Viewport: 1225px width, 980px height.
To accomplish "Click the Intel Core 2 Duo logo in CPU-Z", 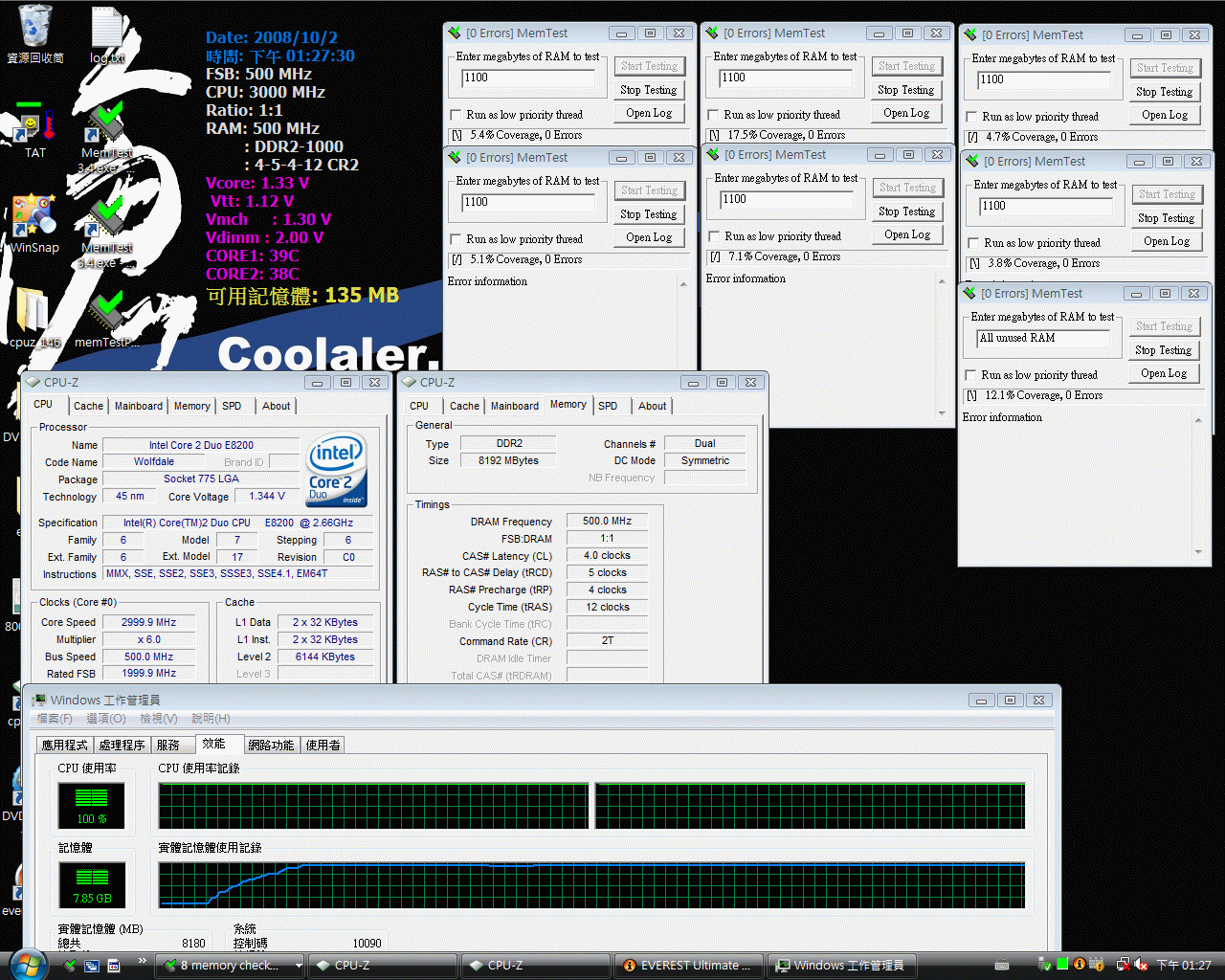I will pyautogui.click(x=337, y=471).
